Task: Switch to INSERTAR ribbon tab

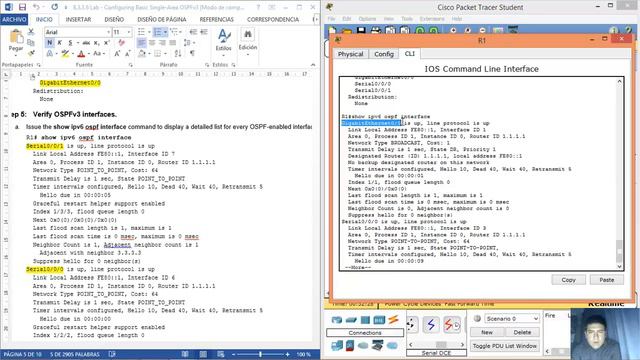Action: [78, 19]
